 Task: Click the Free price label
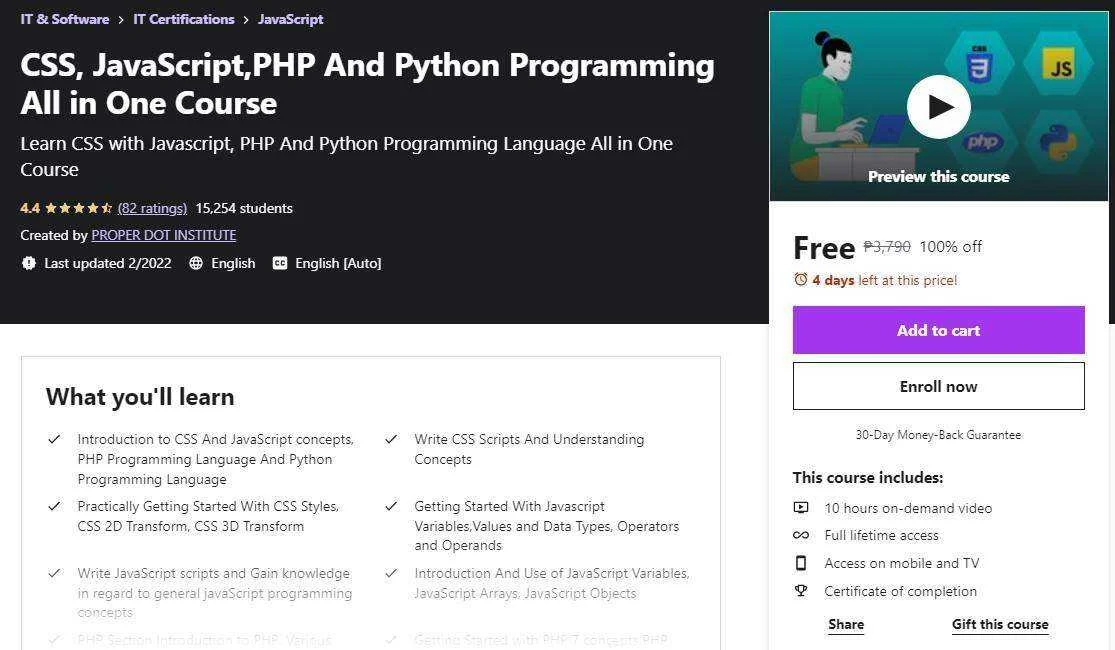point(823,248)
